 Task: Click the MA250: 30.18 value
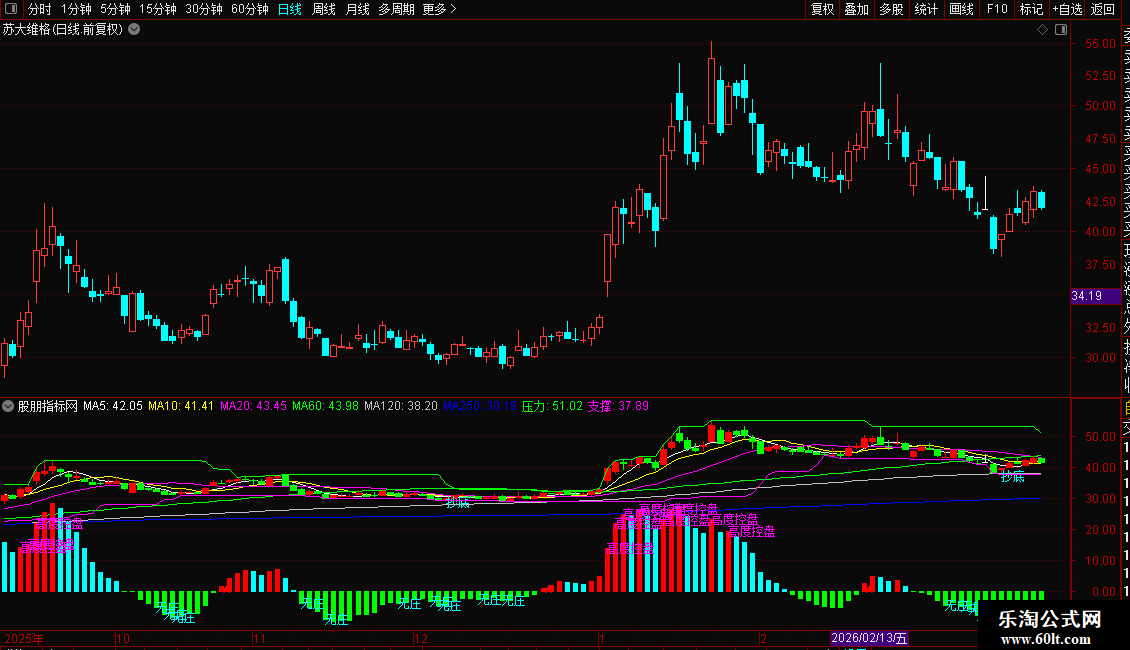(479, 406)
